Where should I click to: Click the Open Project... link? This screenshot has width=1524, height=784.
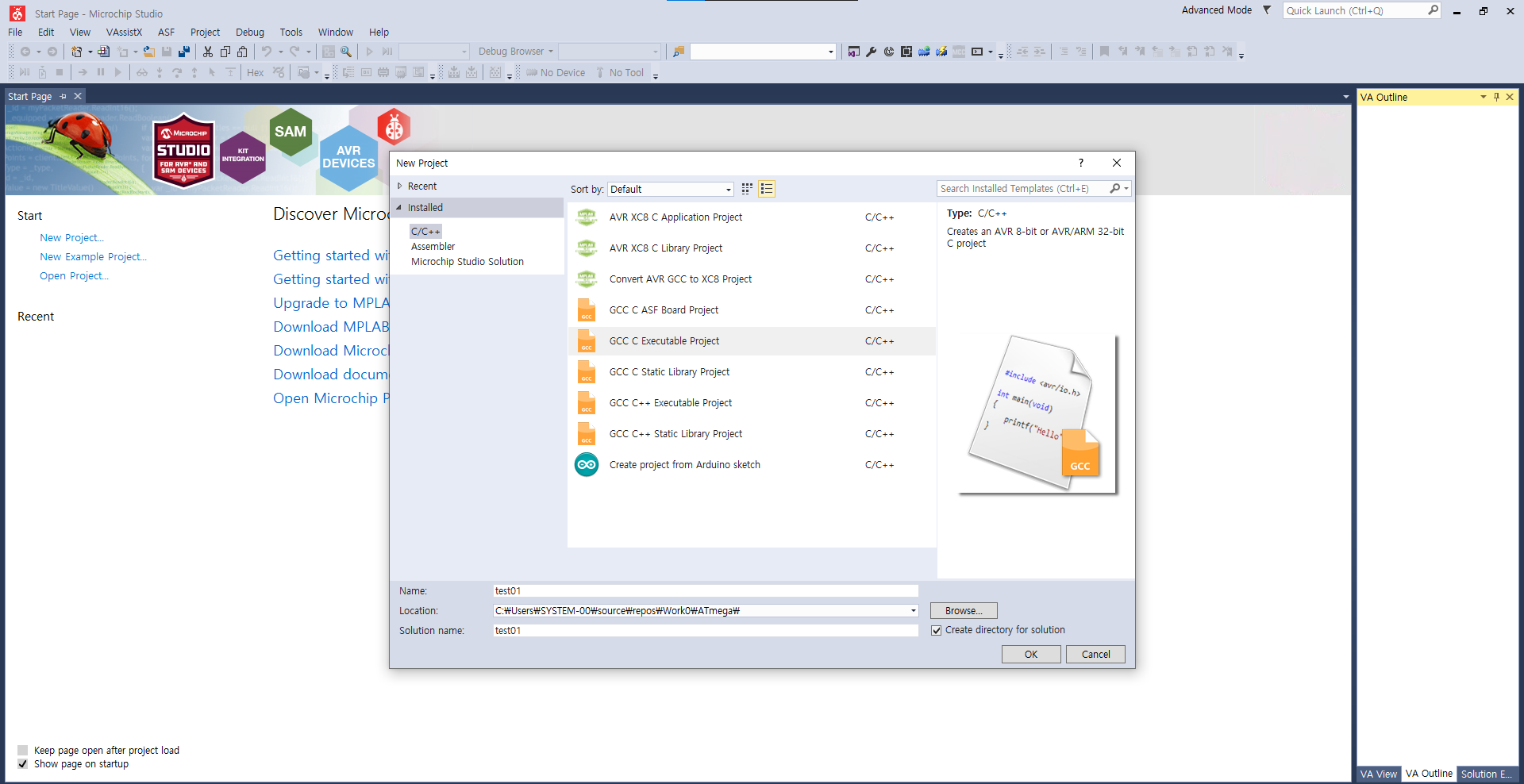74,276
